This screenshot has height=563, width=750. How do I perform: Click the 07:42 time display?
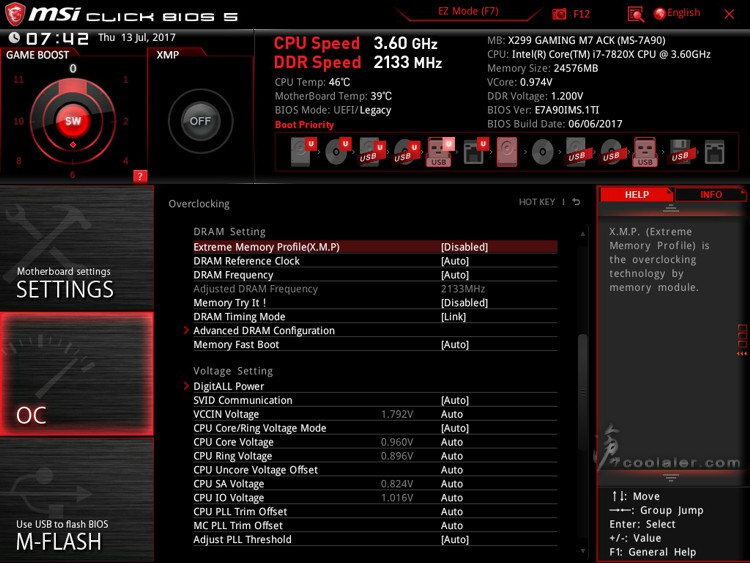[x=57, y=38]
